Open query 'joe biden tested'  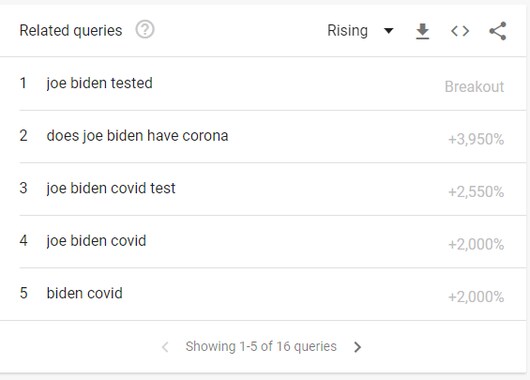point(99,83)
